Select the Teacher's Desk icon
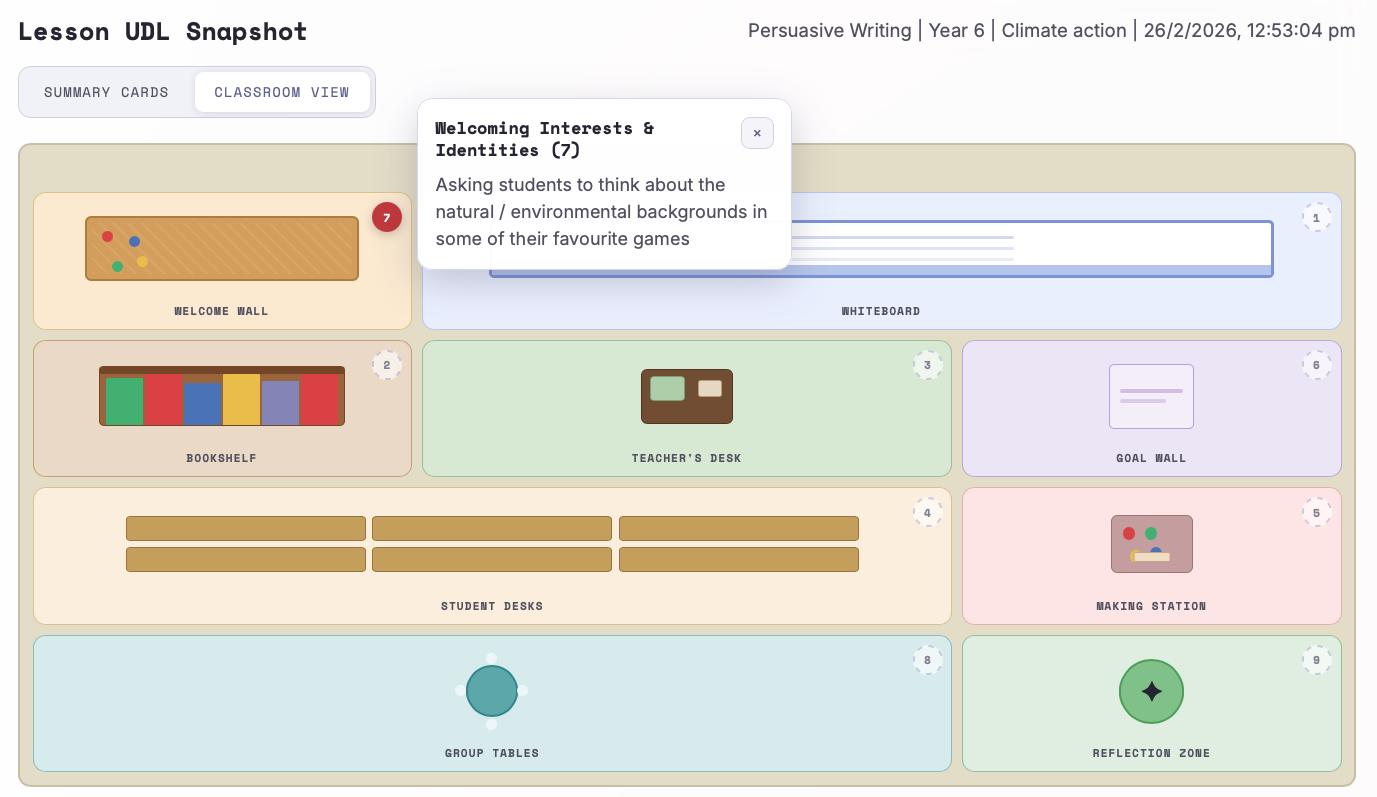Image resolution: width=1377 pixels, height=797 pixels. 686,396
